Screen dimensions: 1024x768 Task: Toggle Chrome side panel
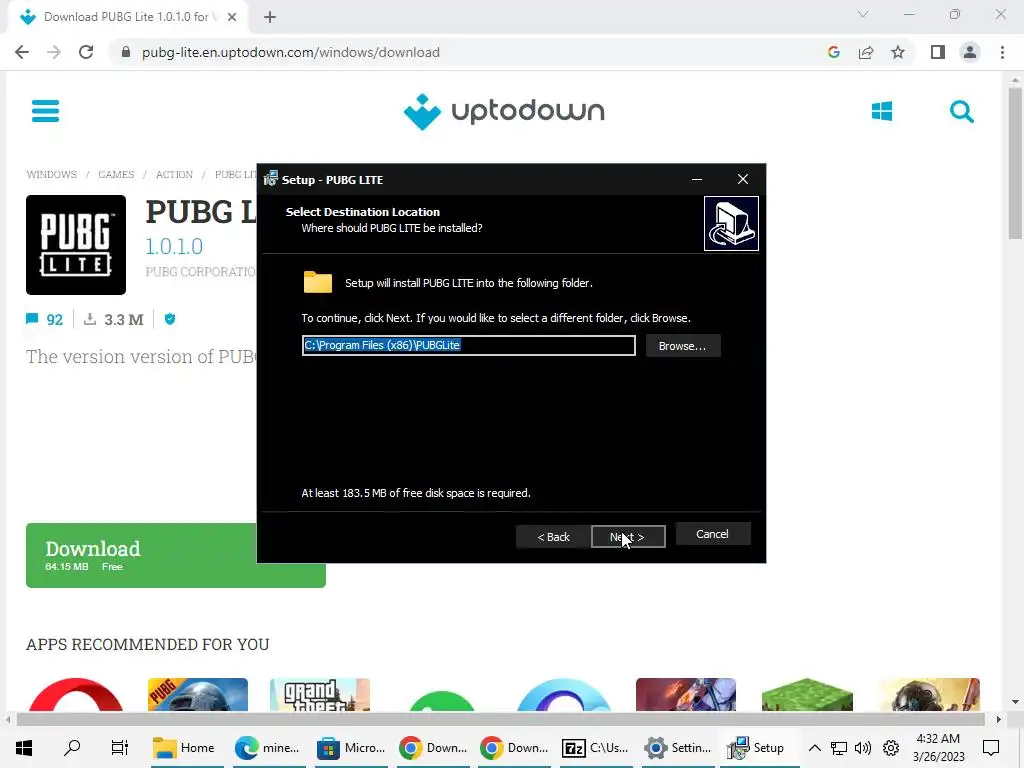click(938, 52)
